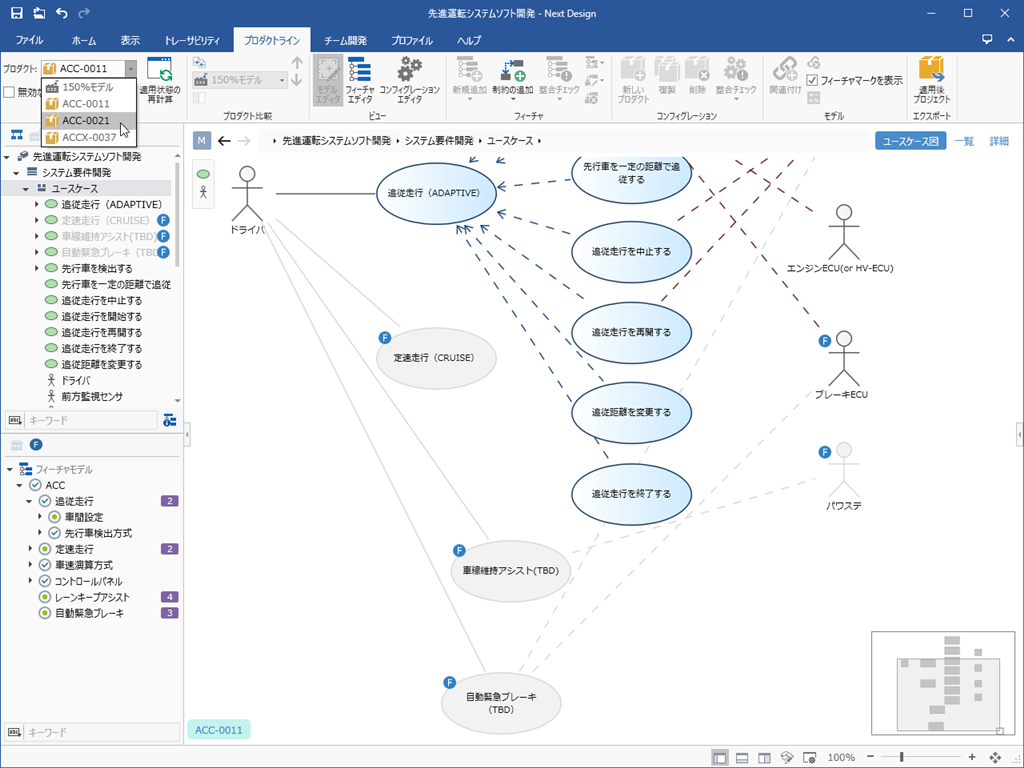Open the チーム開発 ribbon tab

345,41
